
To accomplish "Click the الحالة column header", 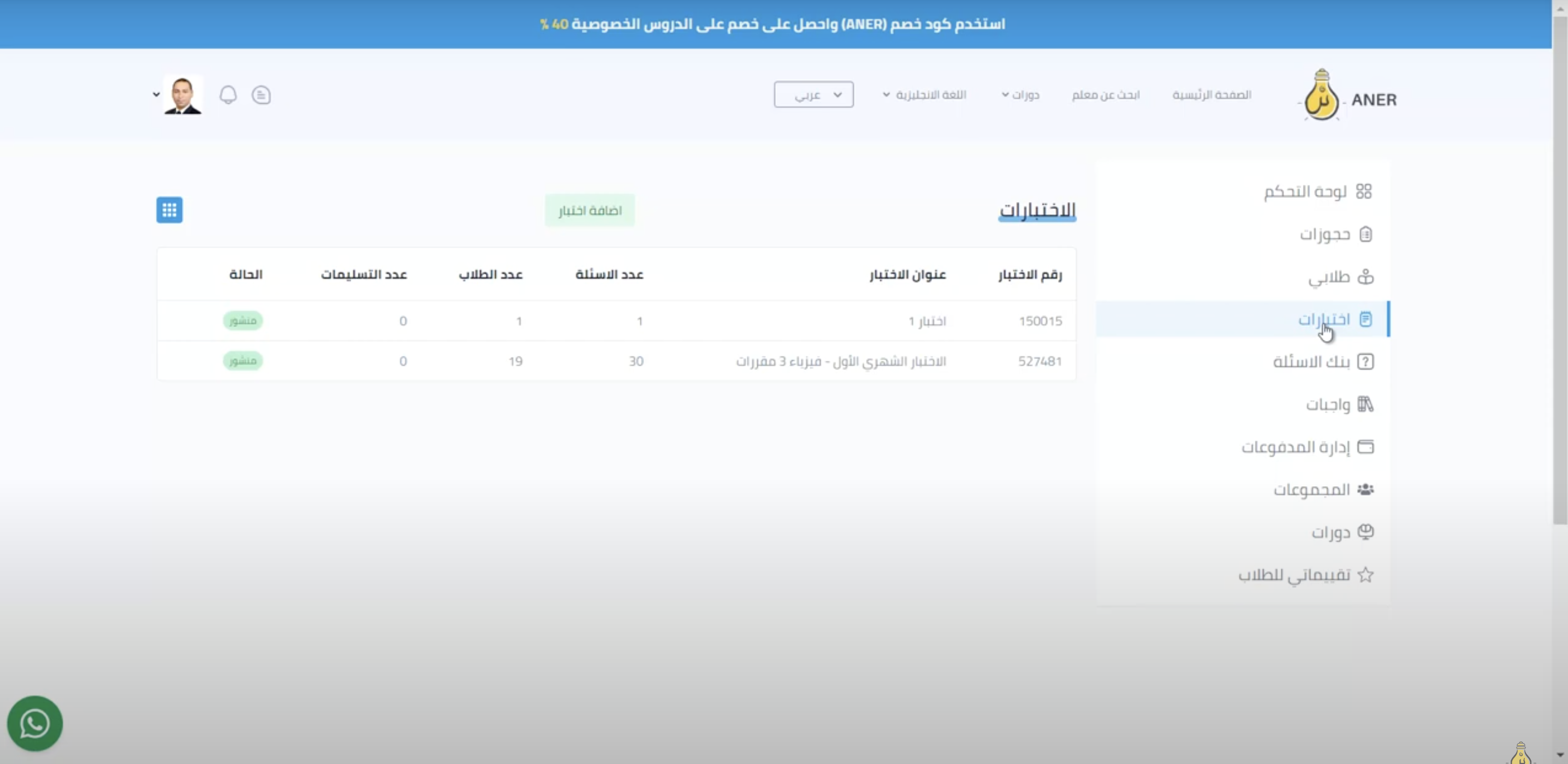I will [x=246, y=274].
